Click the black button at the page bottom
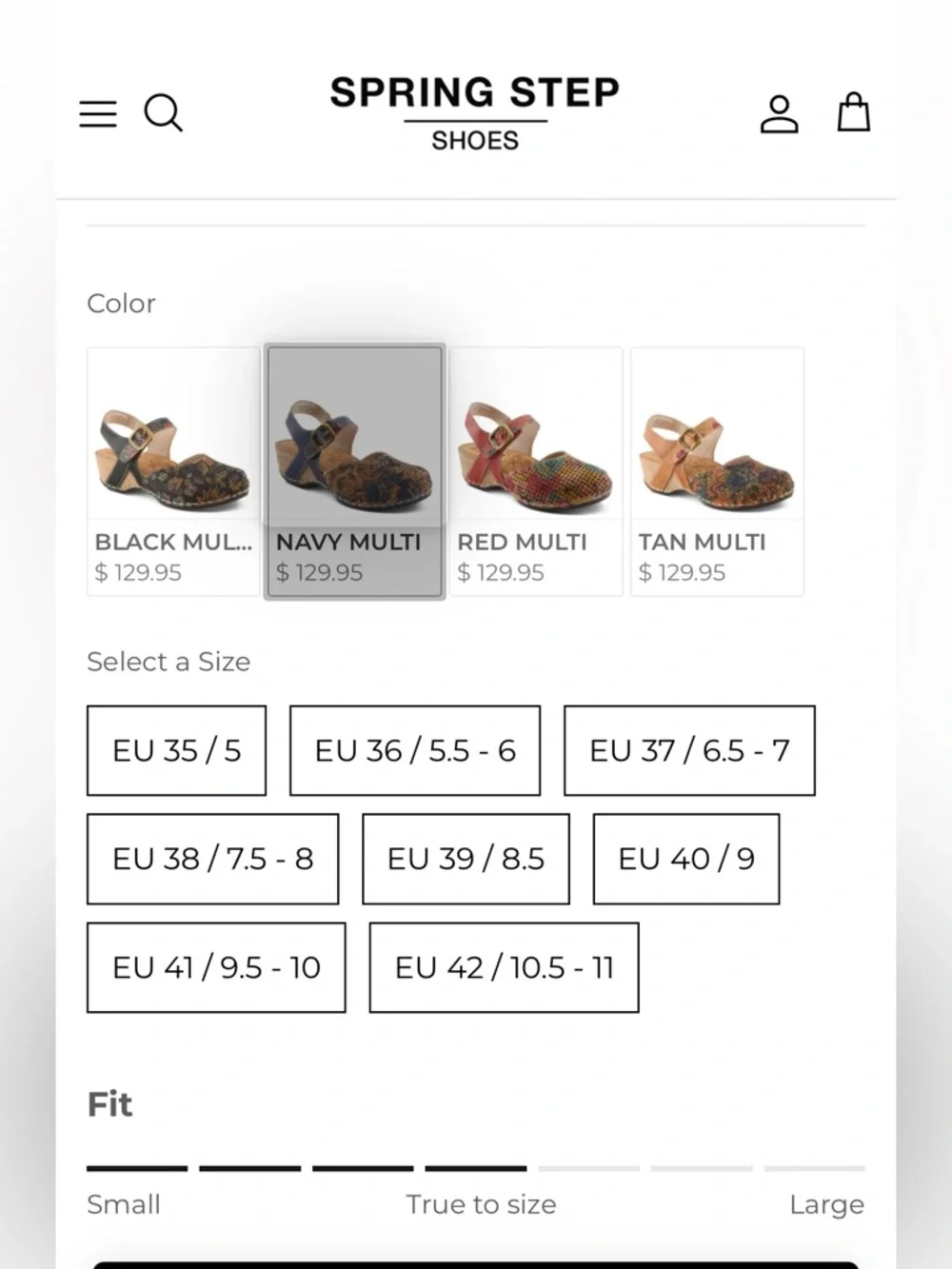 [475, 1264]
